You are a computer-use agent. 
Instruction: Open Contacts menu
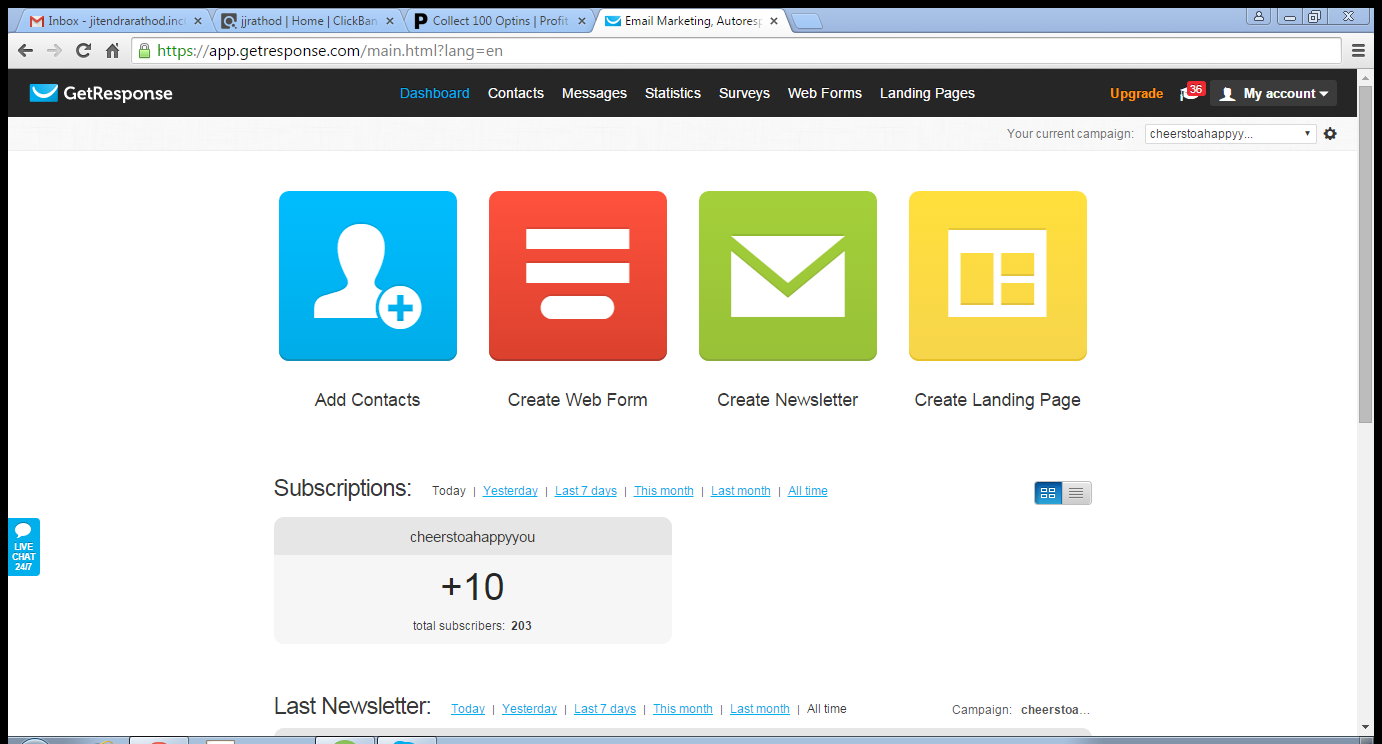(516, 93)
